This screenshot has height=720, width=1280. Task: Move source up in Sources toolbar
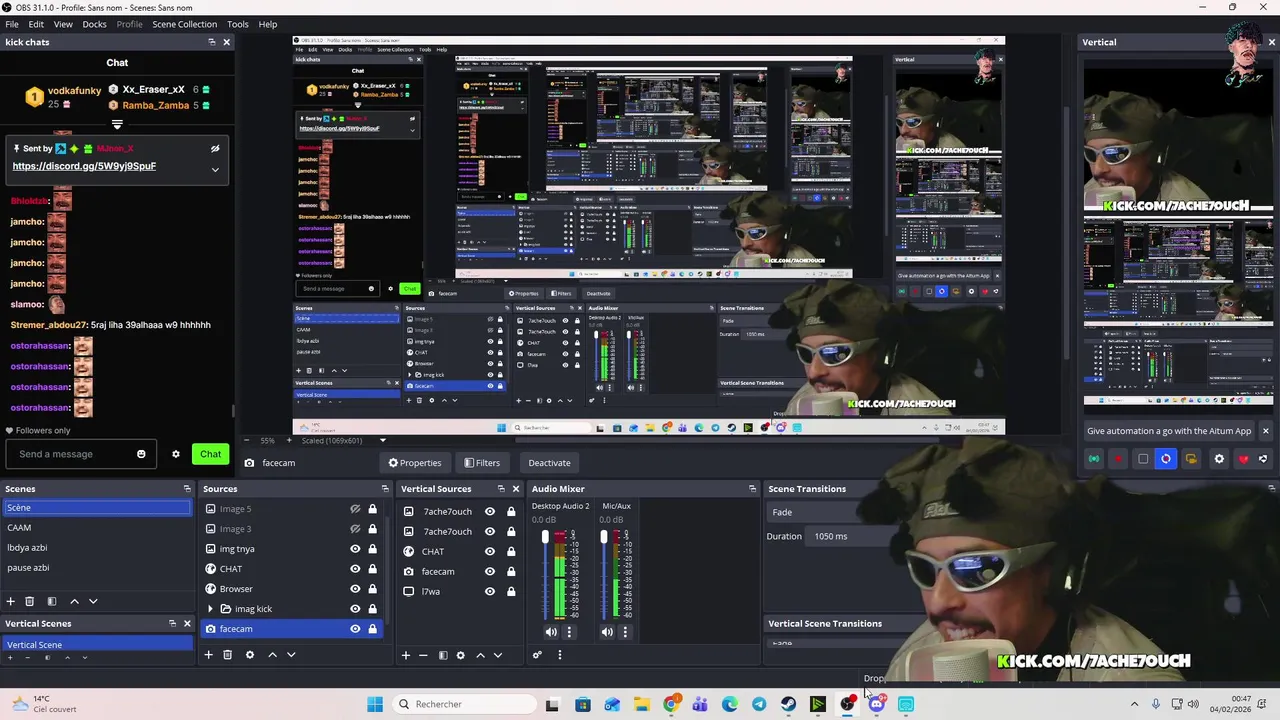click(272, 655)
